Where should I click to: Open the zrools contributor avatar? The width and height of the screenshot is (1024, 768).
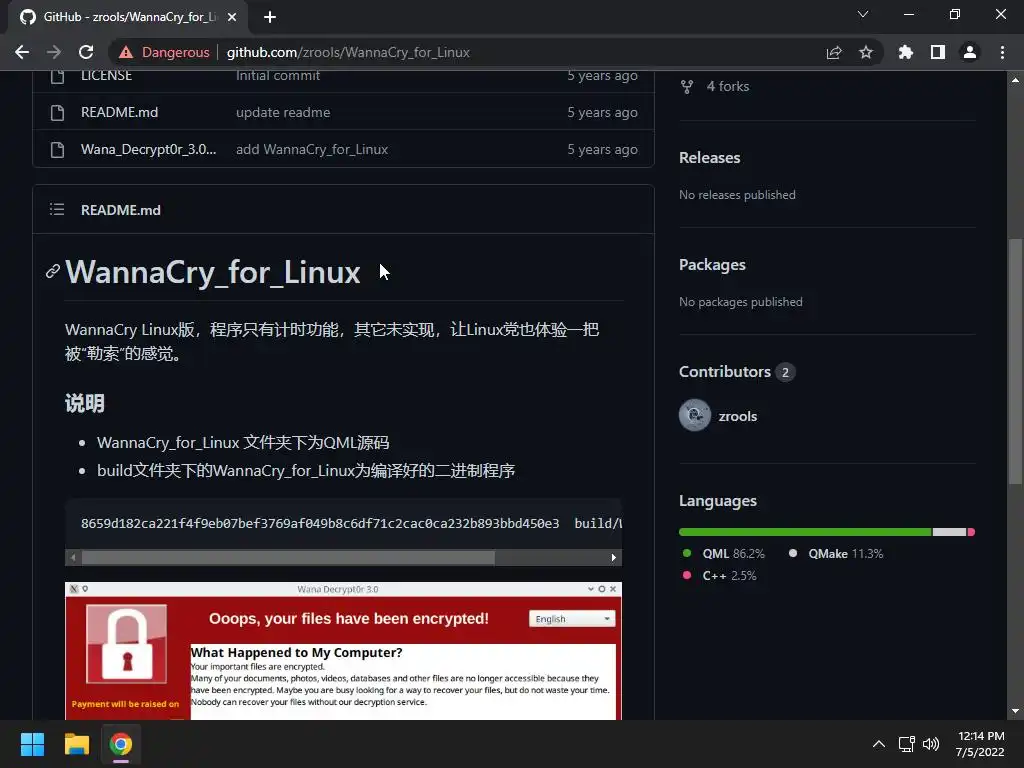pos(695,415)
